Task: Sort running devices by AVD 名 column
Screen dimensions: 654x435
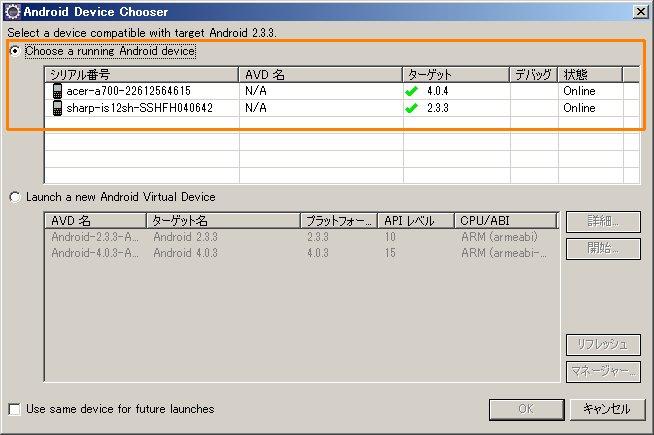Action: point(320,75)
